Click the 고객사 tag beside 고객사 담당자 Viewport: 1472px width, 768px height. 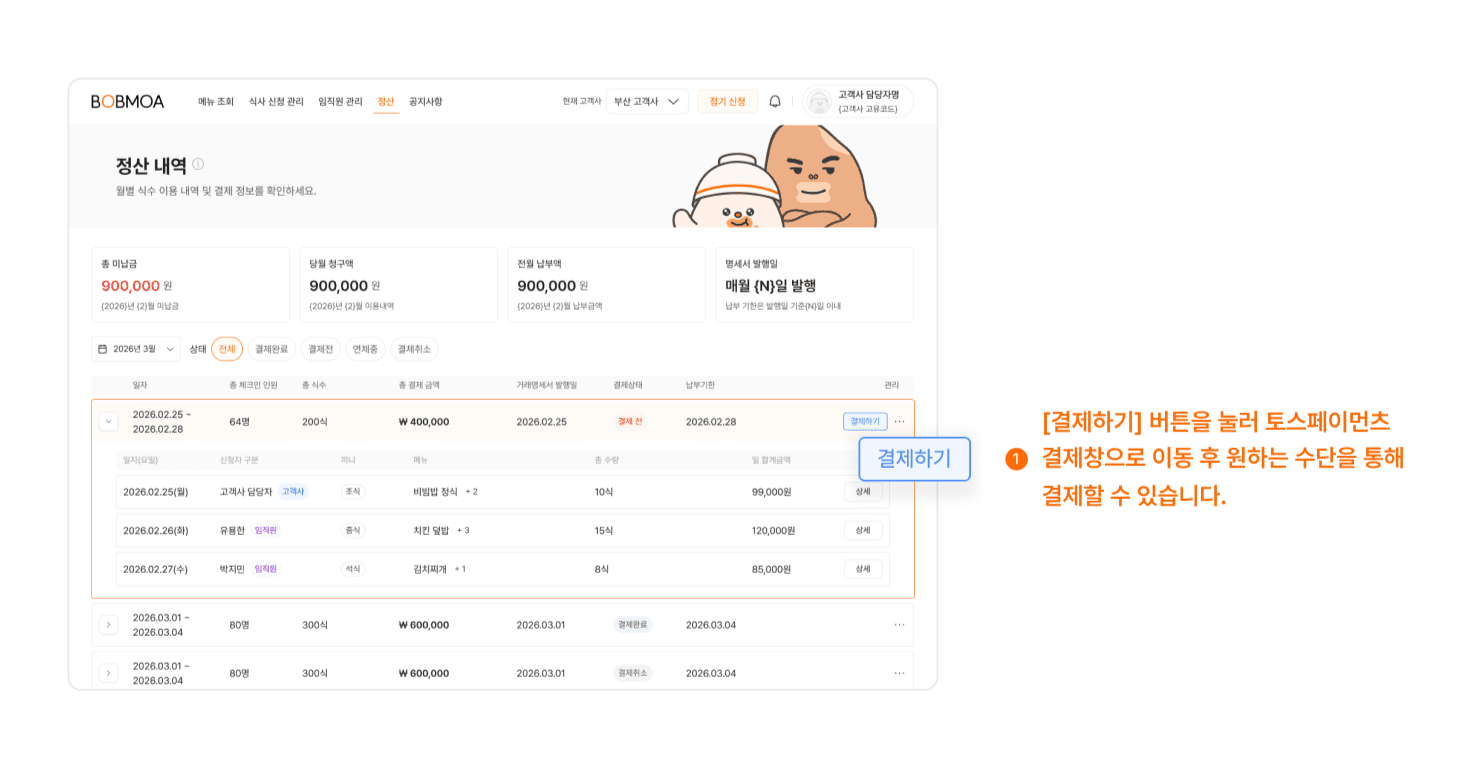293,491
